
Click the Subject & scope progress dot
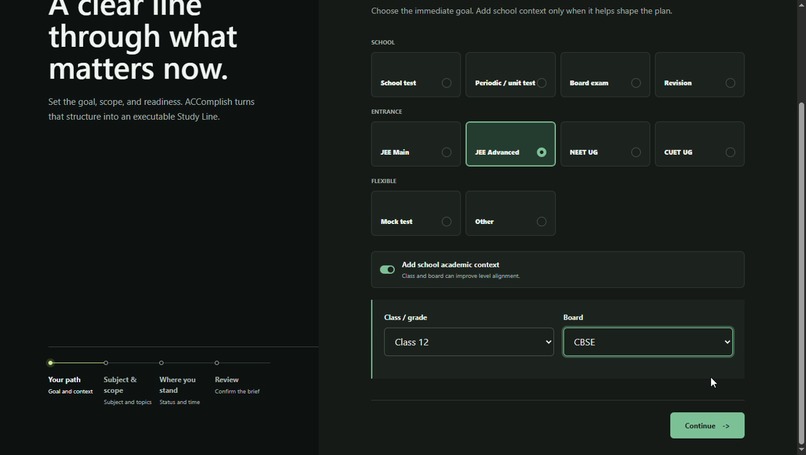pos(106,363)
